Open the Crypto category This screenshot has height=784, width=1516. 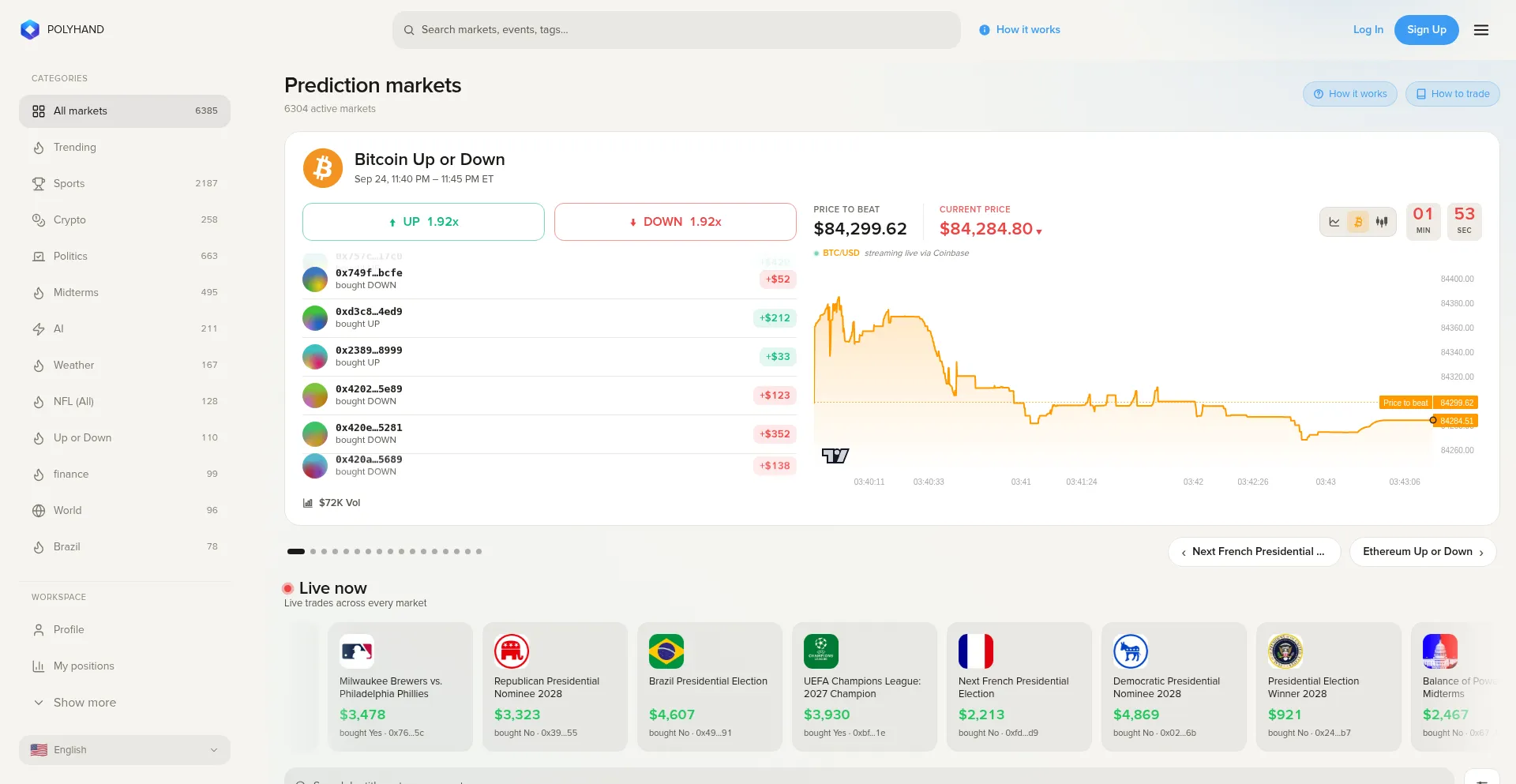[x=125, y=220]
